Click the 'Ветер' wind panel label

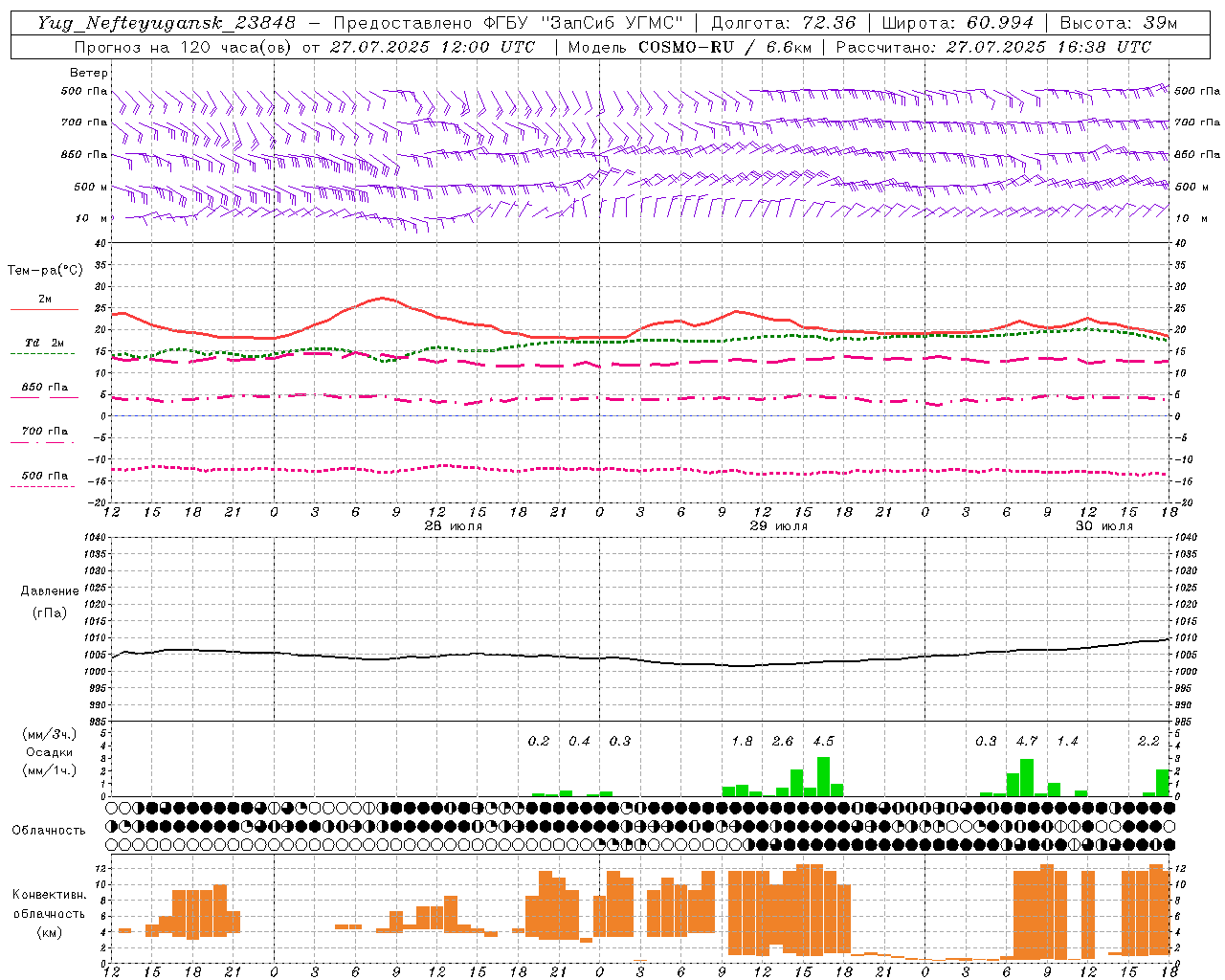89,73
